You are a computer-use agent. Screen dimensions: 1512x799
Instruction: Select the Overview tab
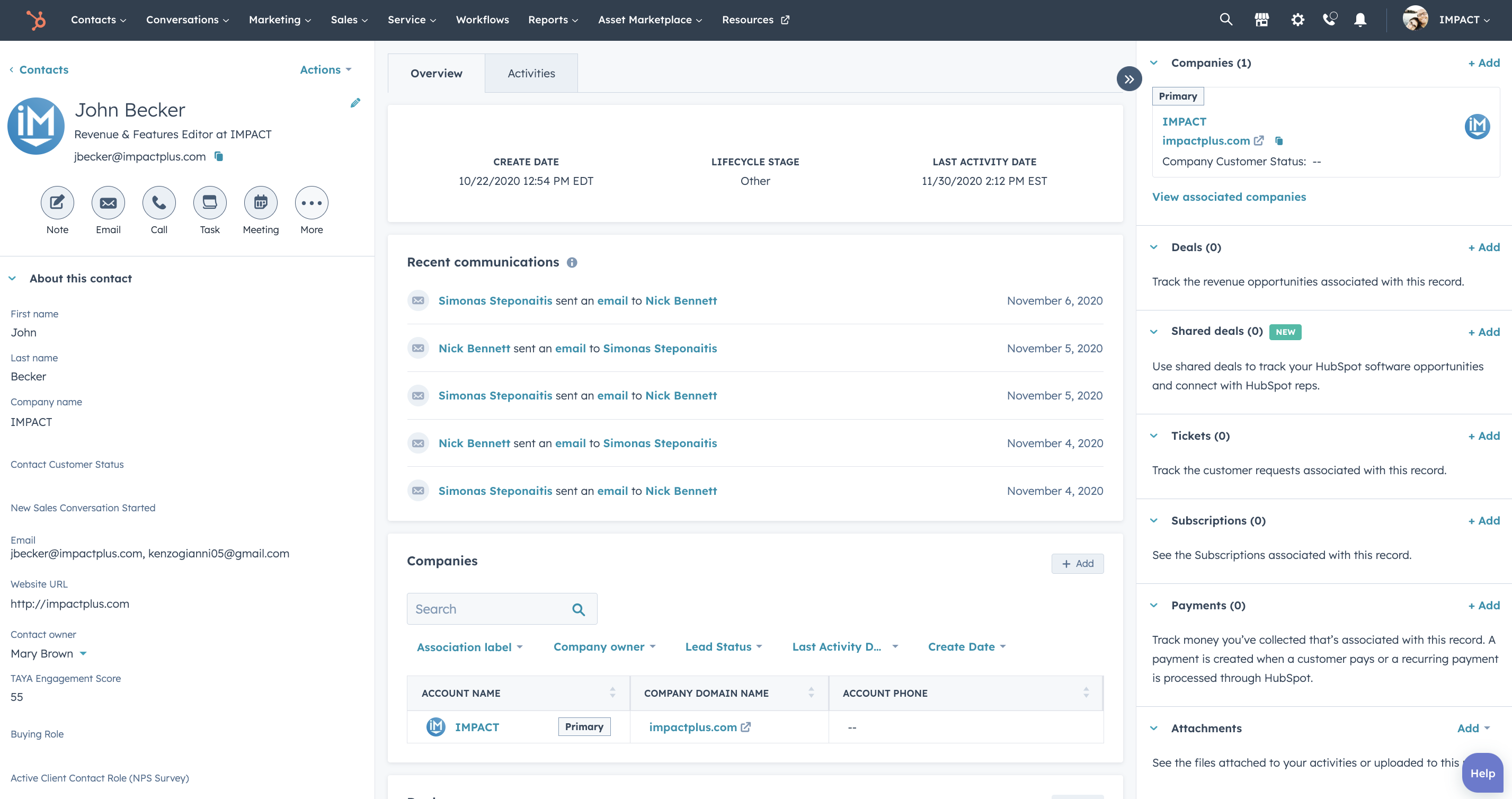click(x=436, y=73)
